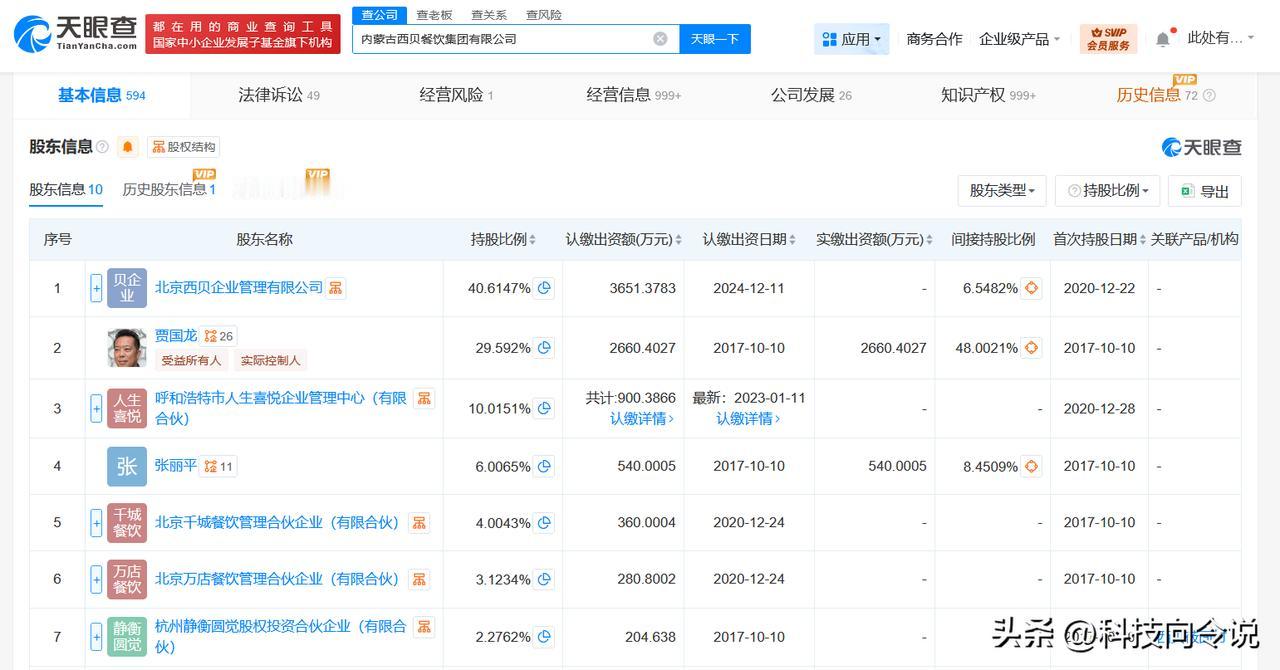
Task: Open equity structure icon after 呼和浩特市人生喜悦企业管理中心
Action: pos(424,398)
